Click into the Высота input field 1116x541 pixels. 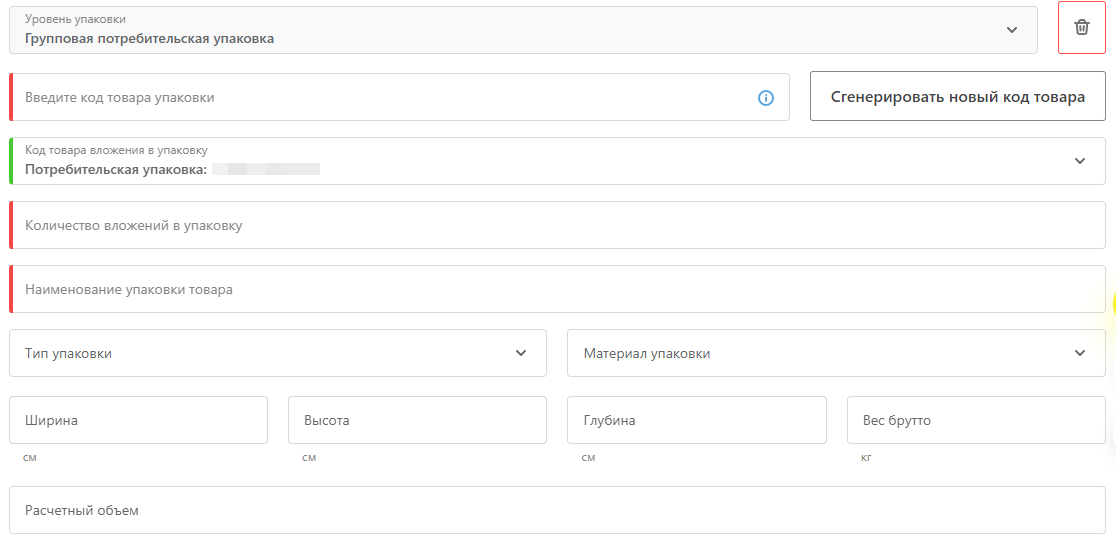click(x=417, y=420)
